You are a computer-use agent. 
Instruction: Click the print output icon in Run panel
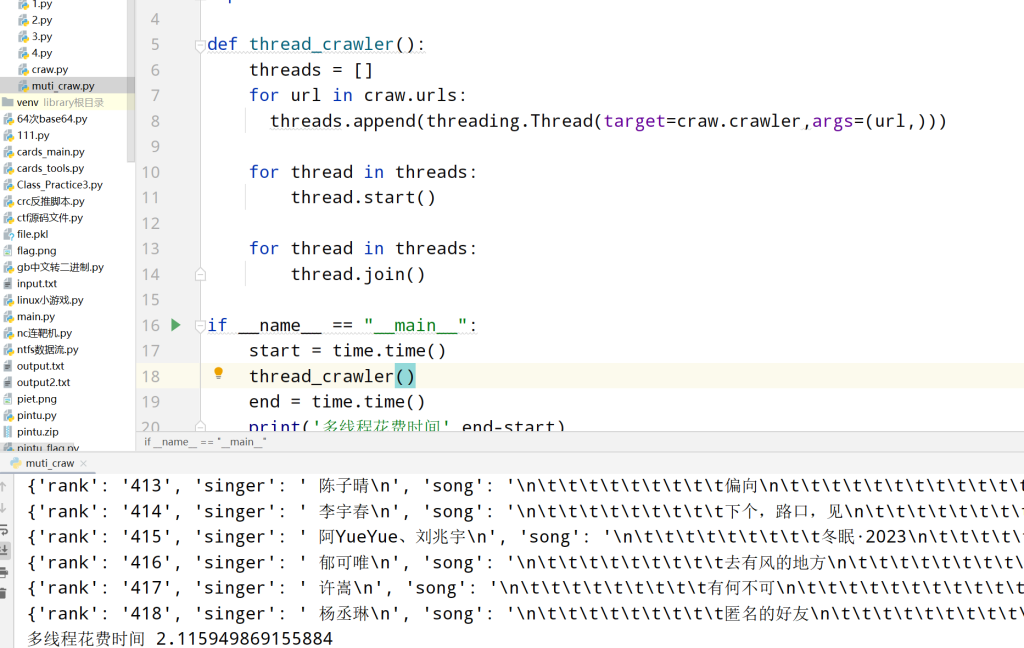(x=5, y=572)
